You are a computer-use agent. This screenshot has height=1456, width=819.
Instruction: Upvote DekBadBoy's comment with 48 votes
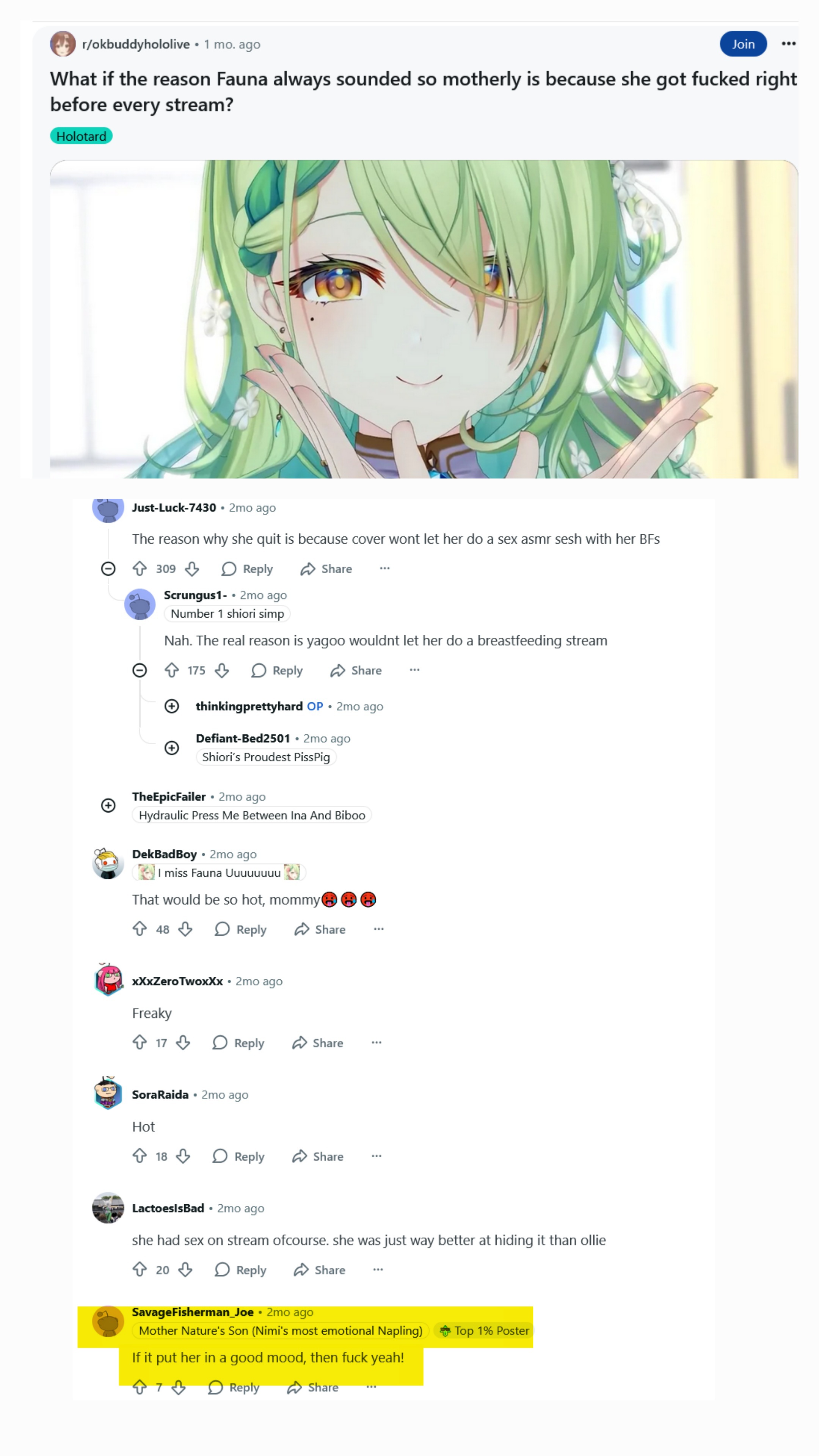click(140, 929)
